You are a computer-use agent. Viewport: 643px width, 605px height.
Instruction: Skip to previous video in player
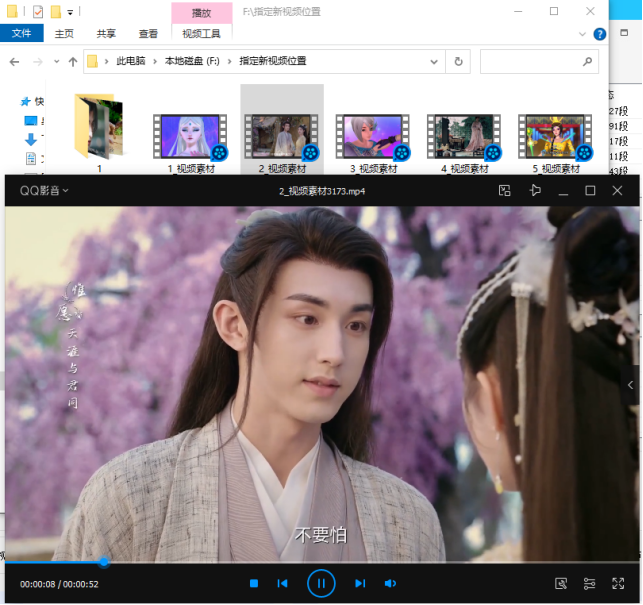(x=282, y=583)
